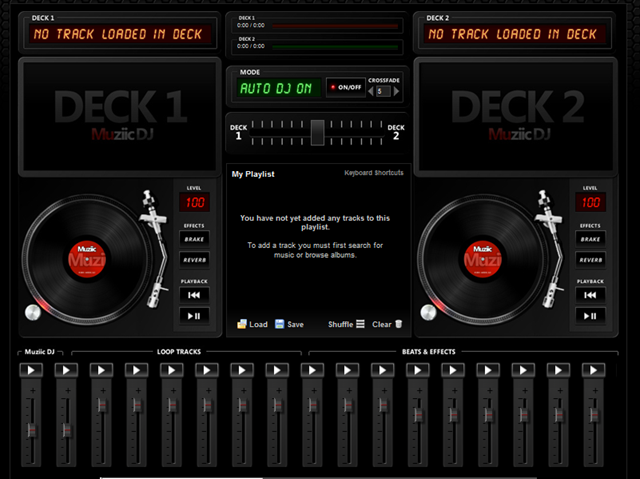Play the seventh Beats & Effects sample
The width and height of the screenshot is (640, 479).
click(x=522, y=370)
